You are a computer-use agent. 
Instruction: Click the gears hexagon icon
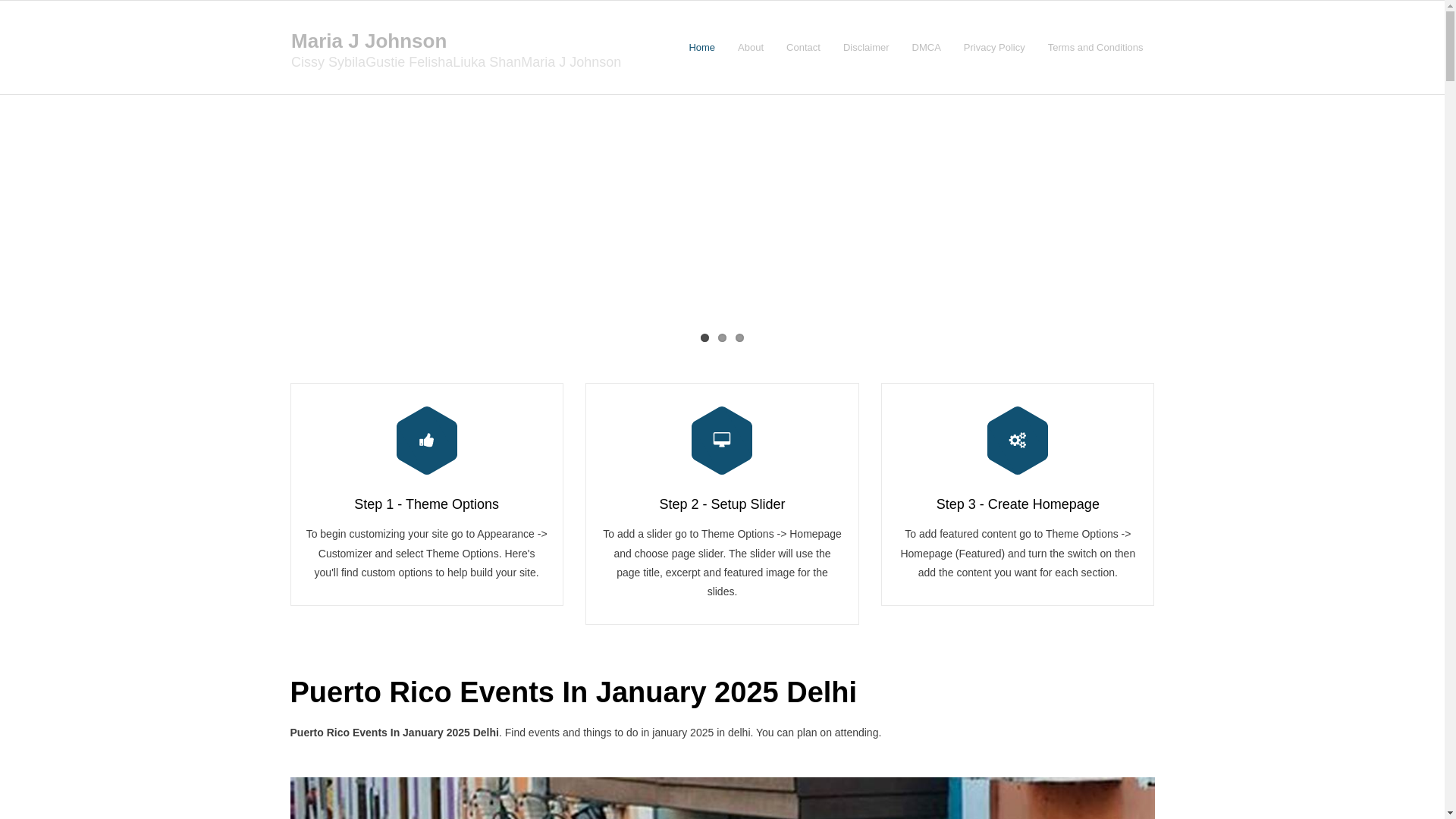pyautogui.click(x=1018, y=441)
